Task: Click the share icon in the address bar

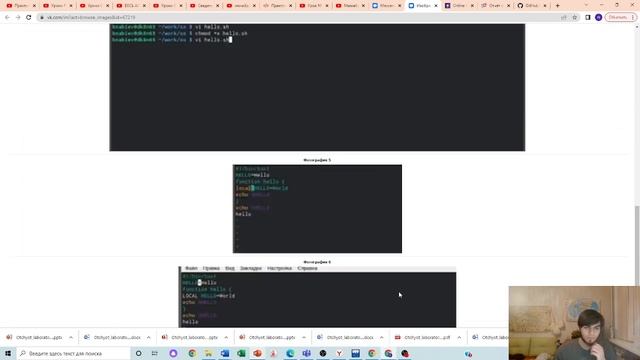Action: 564,18
